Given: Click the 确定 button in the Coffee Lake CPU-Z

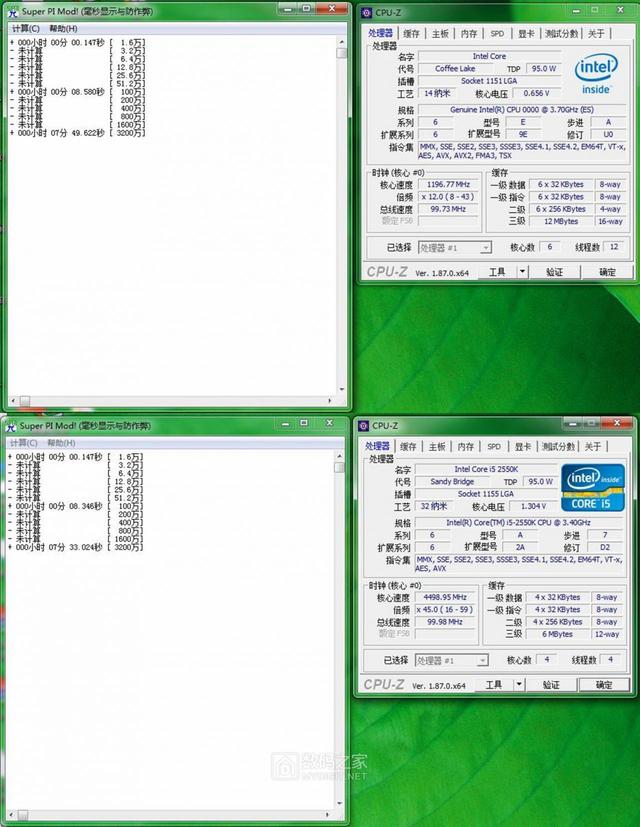Looking at the screenshot, I should pos(607,272).
